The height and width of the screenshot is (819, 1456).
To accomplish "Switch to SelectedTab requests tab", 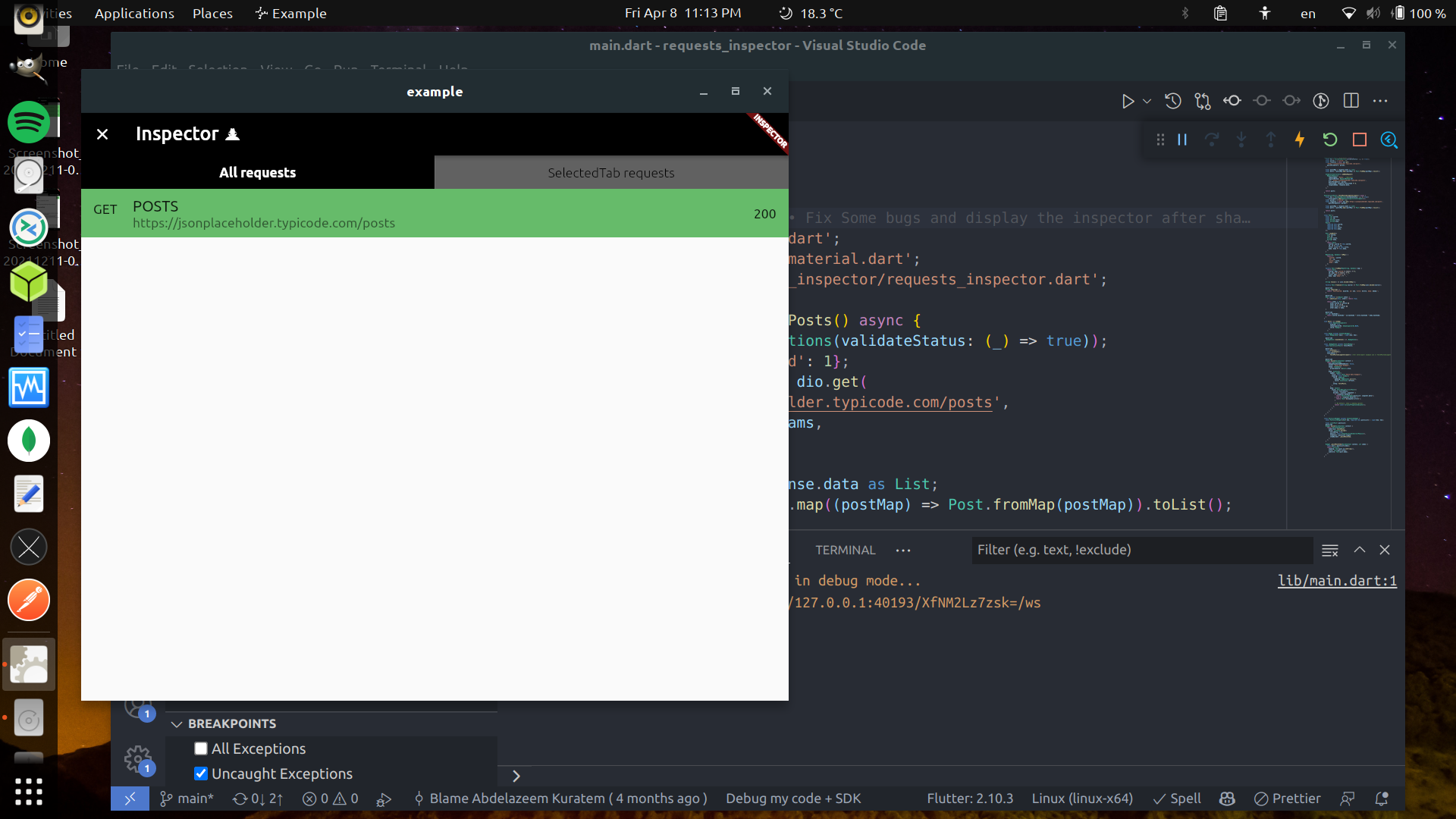I will (611, 173).
